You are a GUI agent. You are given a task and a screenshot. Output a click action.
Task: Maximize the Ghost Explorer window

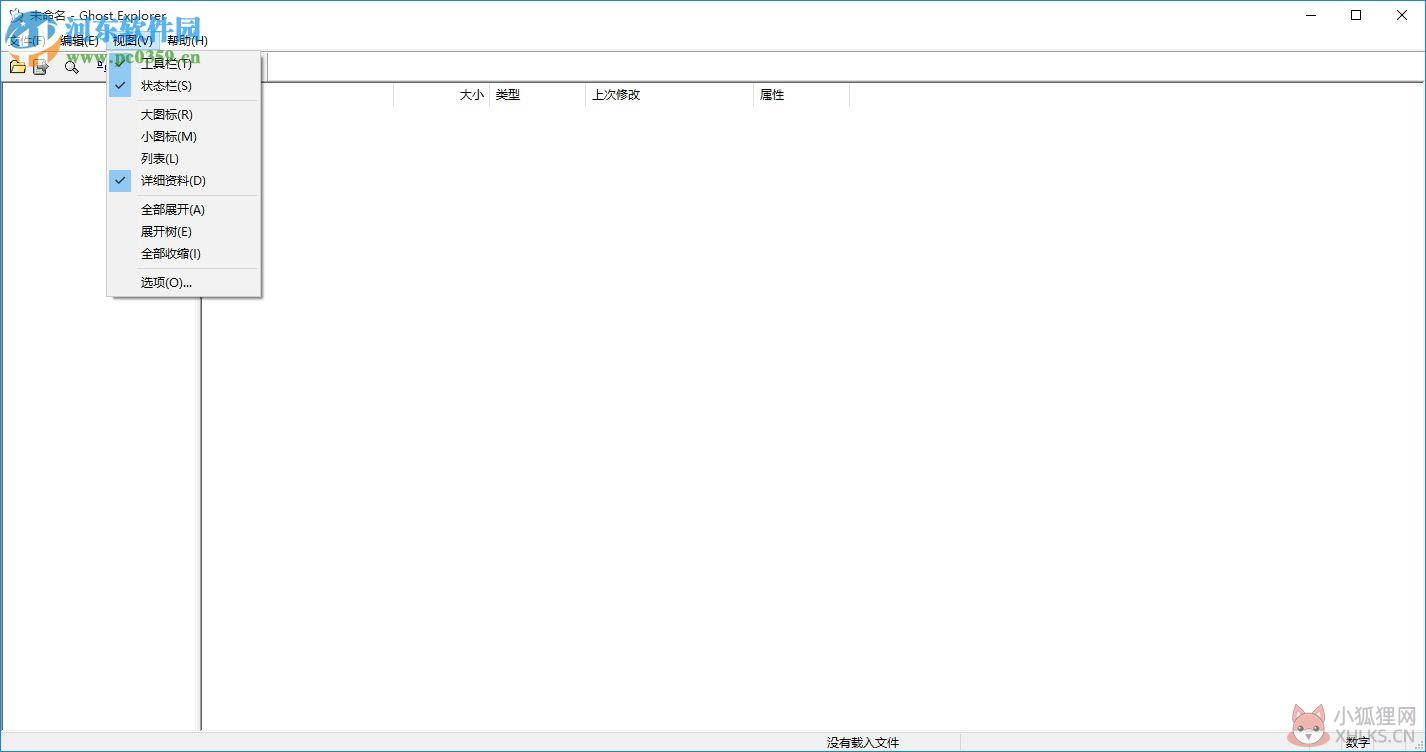coord(1356,15)
